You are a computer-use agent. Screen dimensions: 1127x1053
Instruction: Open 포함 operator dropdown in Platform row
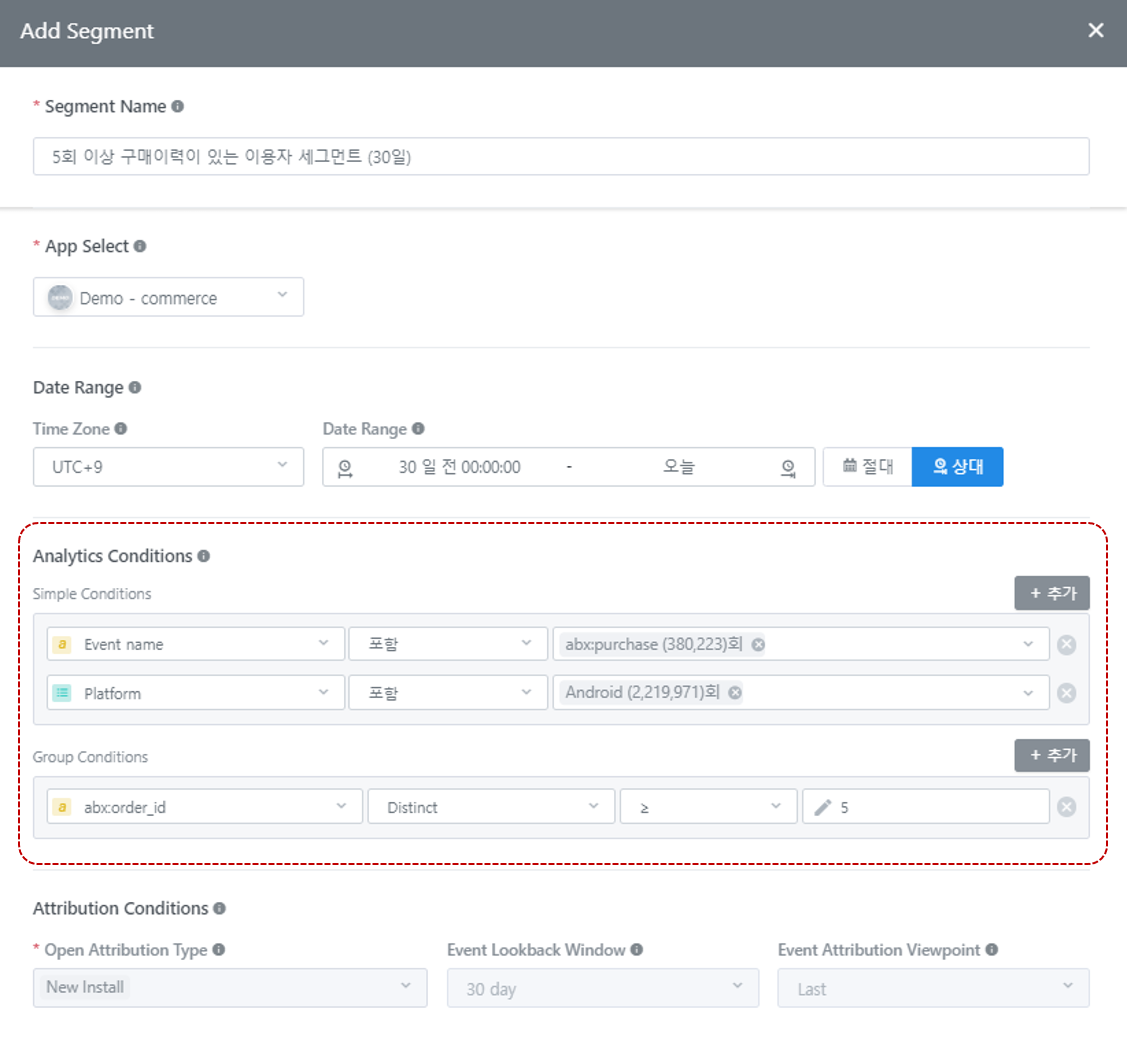(448, 693)
